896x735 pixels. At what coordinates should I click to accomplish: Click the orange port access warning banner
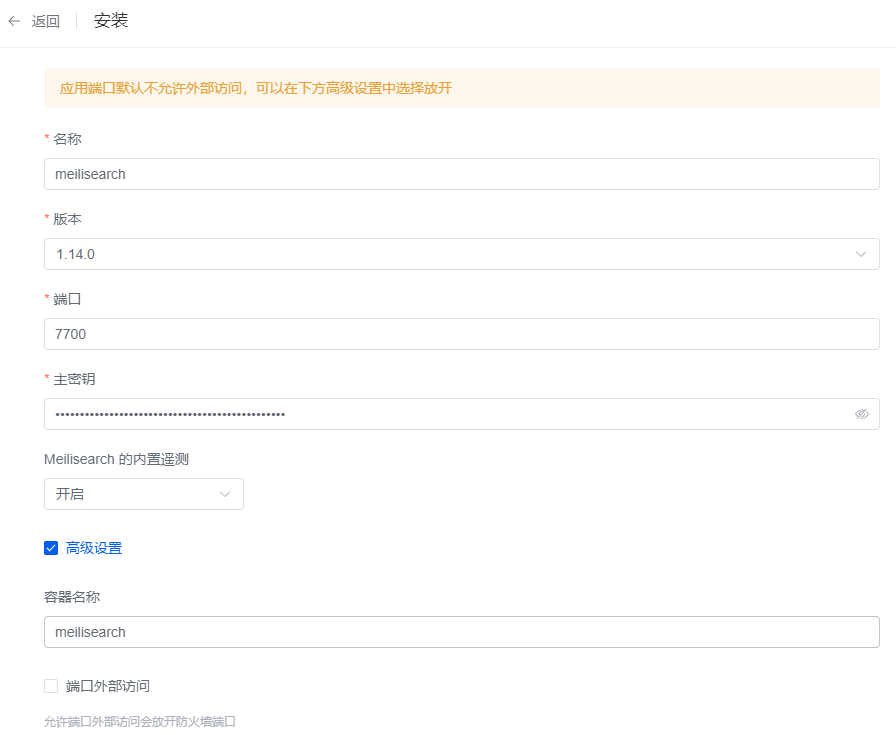461,88
